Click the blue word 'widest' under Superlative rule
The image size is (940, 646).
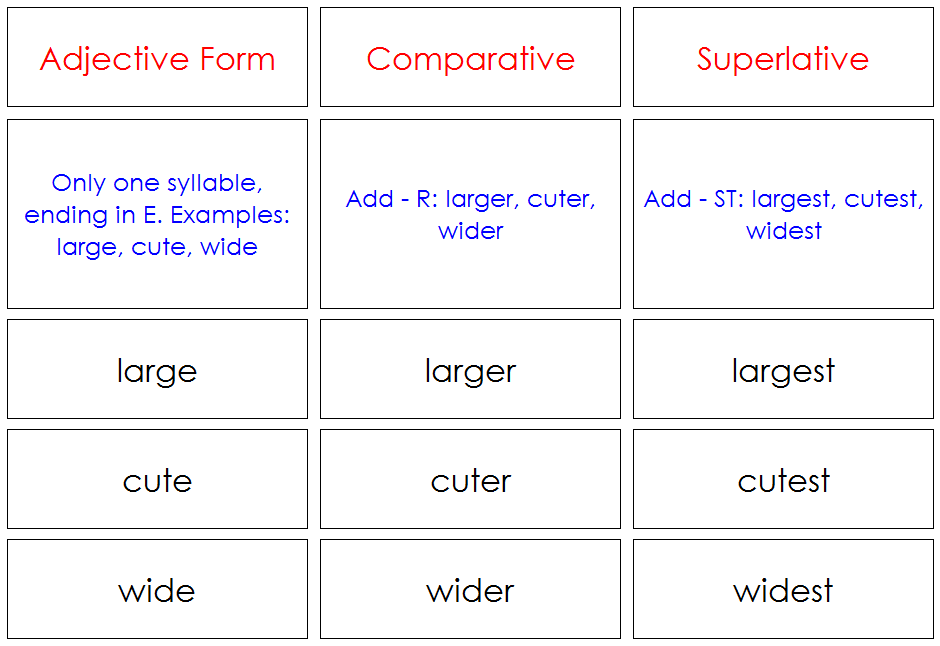tap(783, 231)
